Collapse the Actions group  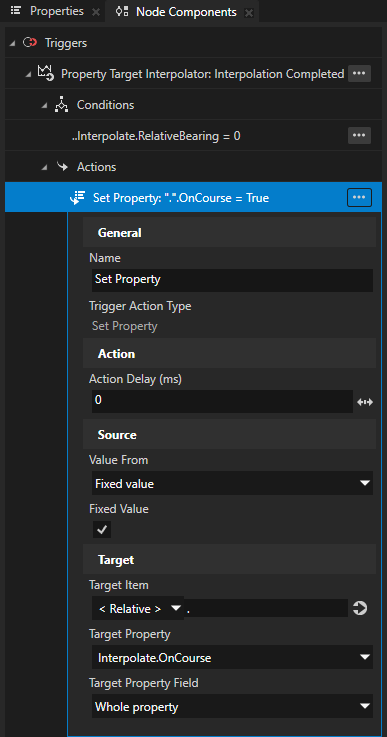[44, 167]
